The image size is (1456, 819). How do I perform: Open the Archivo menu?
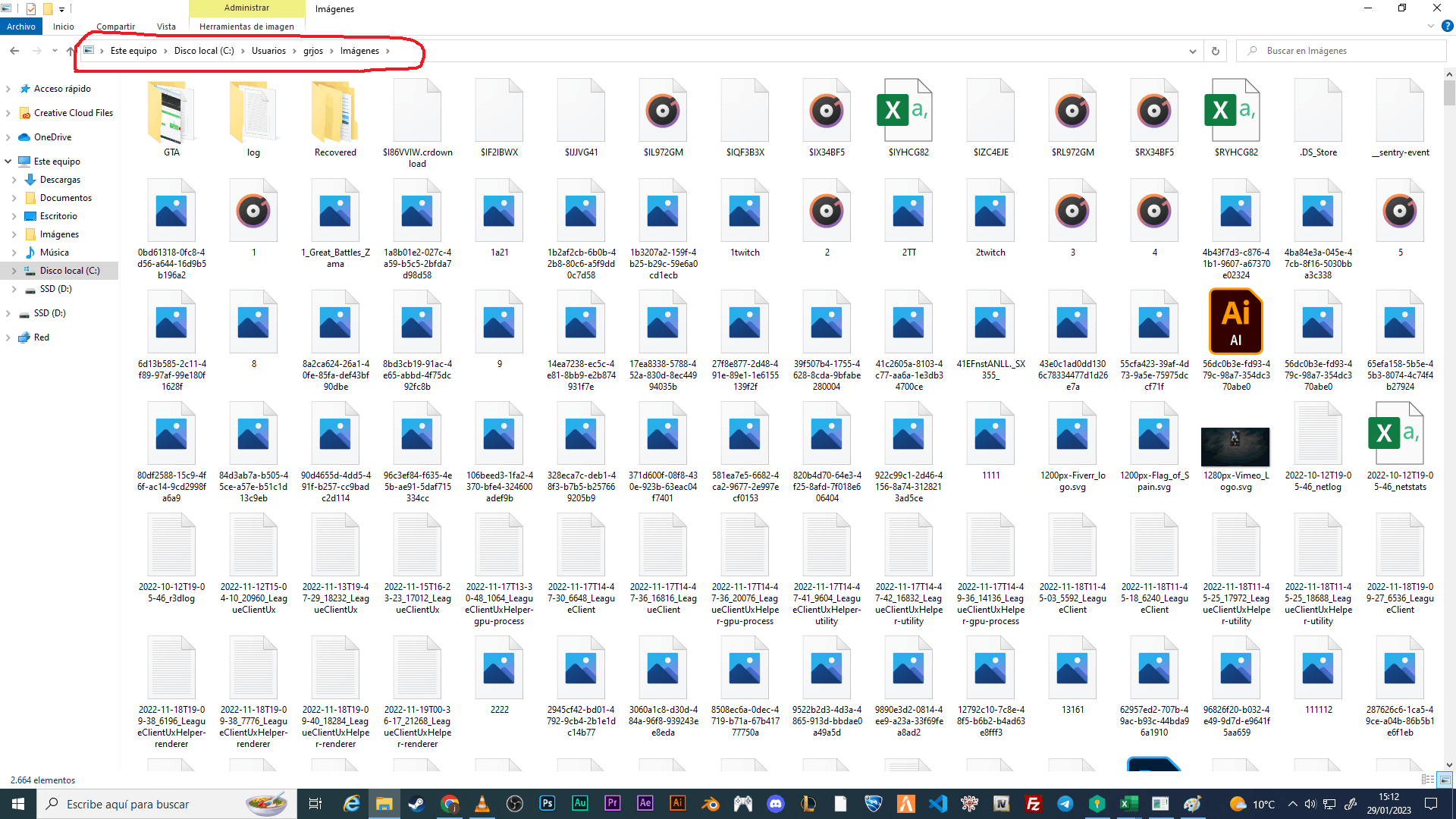[x=21, y=27]
